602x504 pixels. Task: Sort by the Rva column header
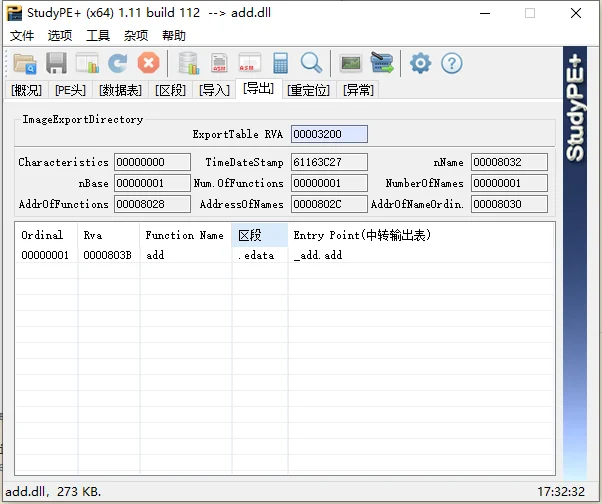(x=109, y=235)
